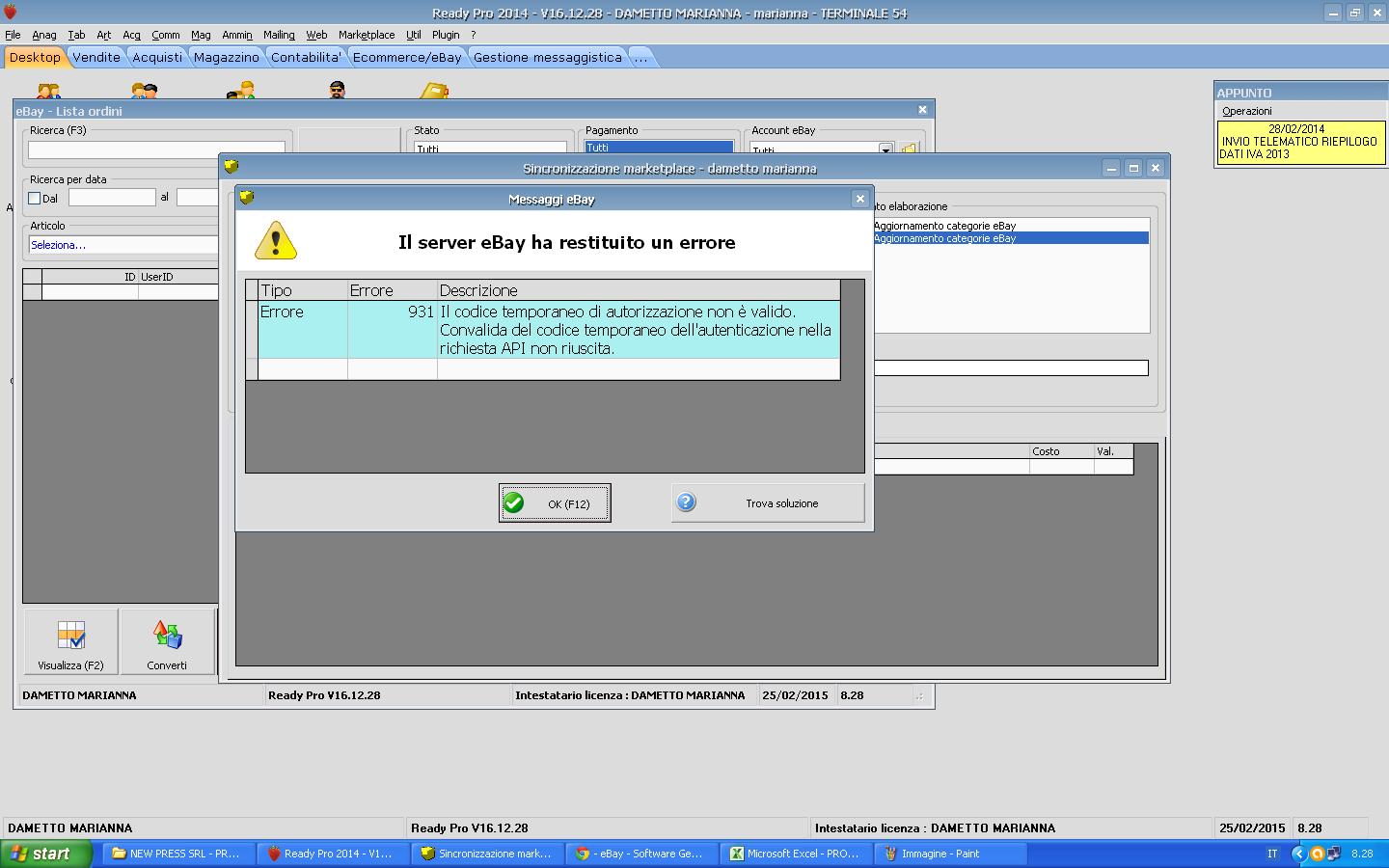Click the Windows start button
The width and height of the screenshot is (1389, 868).
tap(46, 854)
